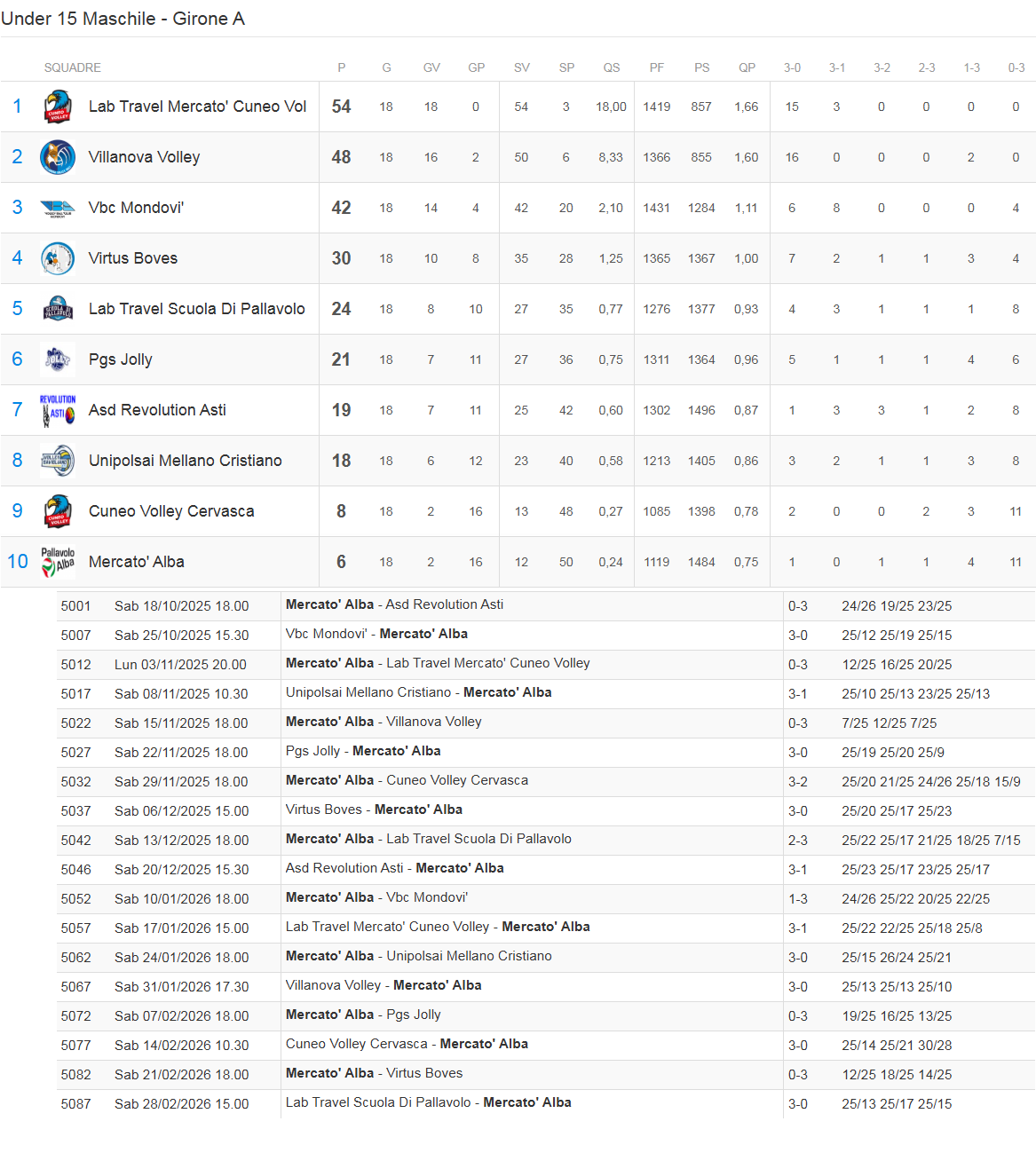Click the Lab Travel Mercato' Cuneo Vol logo
Viewport: 1036px width, 1153px height.
(x=58, y=107)
